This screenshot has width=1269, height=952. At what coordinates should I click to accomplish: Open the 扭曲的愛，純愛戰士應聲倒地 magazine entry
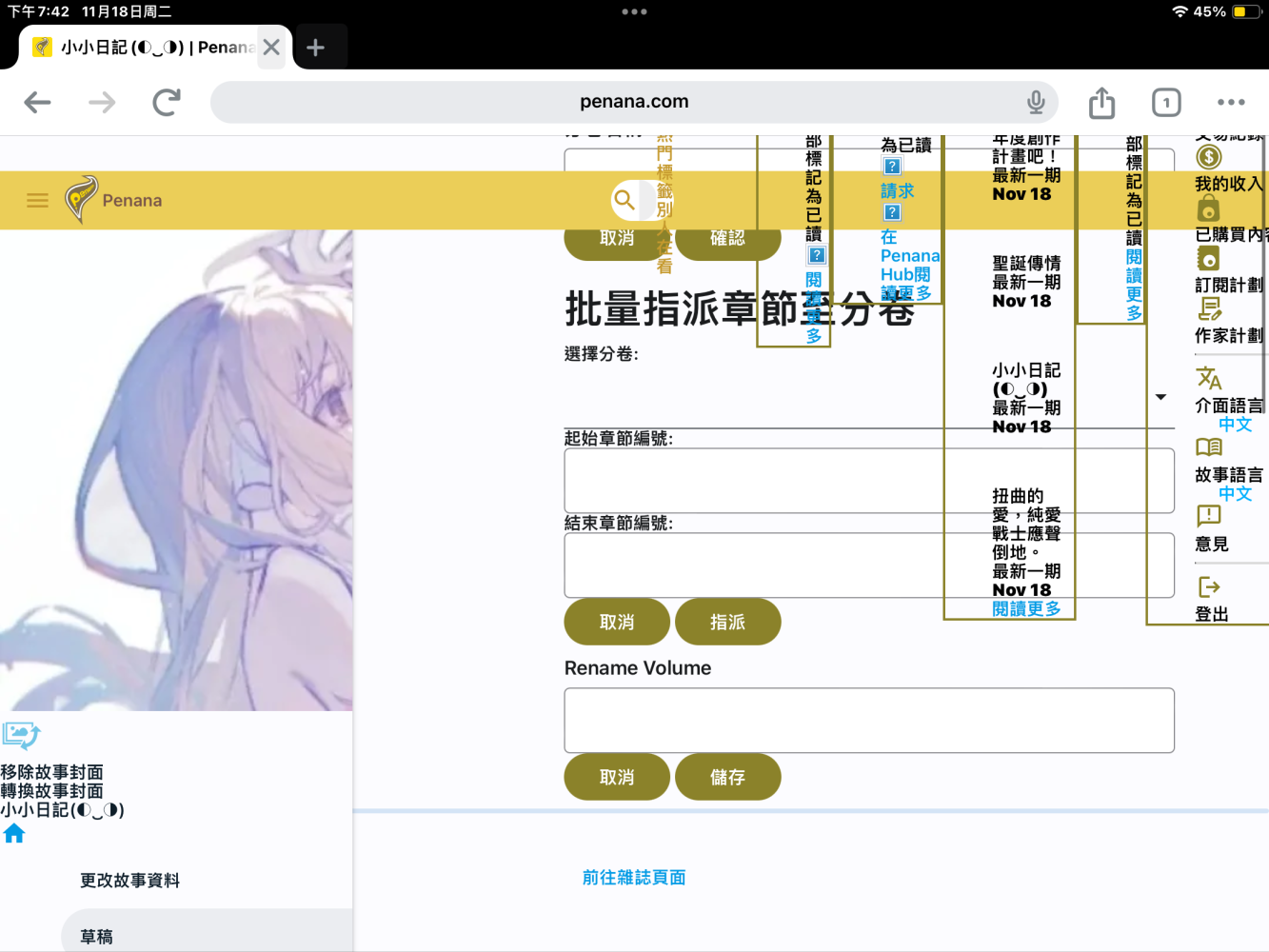tap(1026, 543)
